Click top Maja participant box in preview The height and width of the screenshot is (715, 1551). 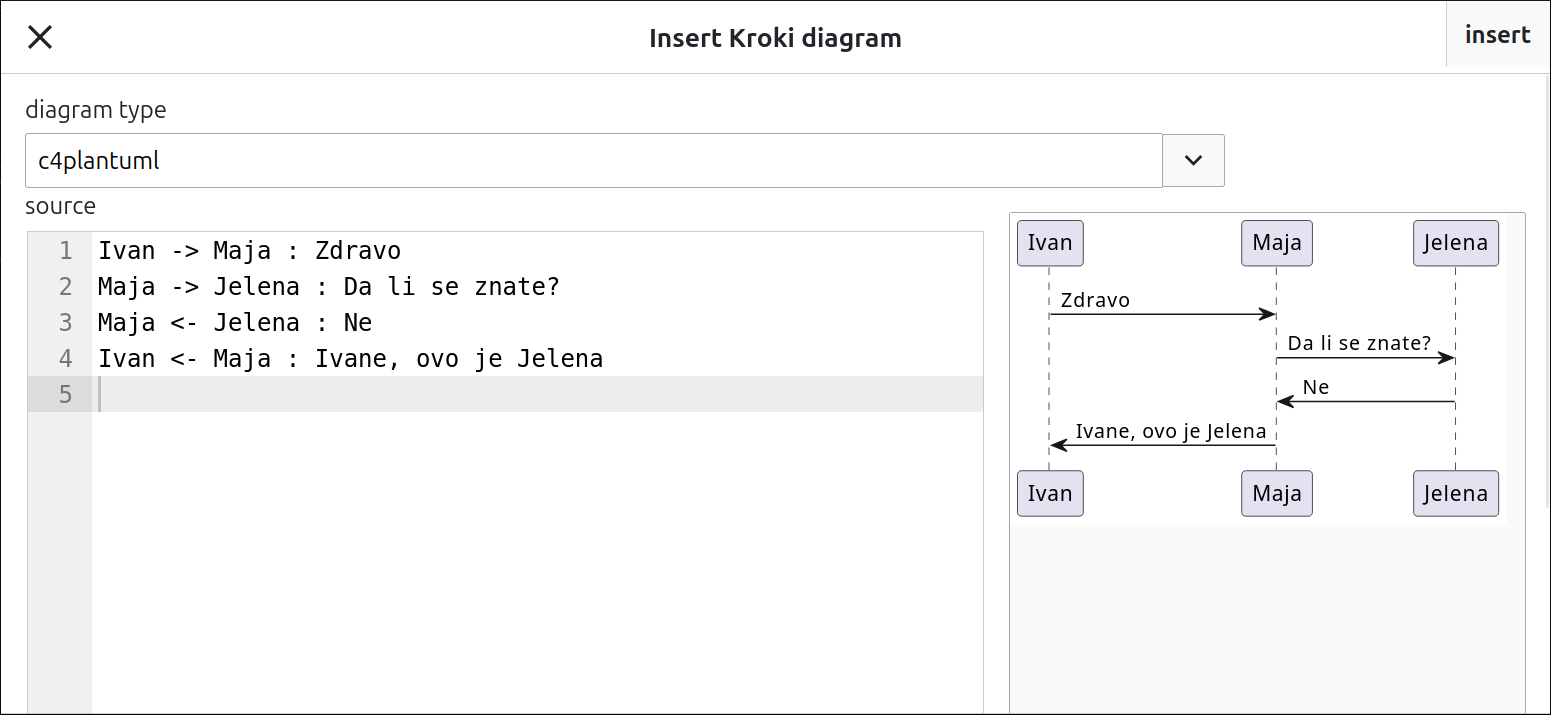pyautogui.click(x=1277, y=243)
